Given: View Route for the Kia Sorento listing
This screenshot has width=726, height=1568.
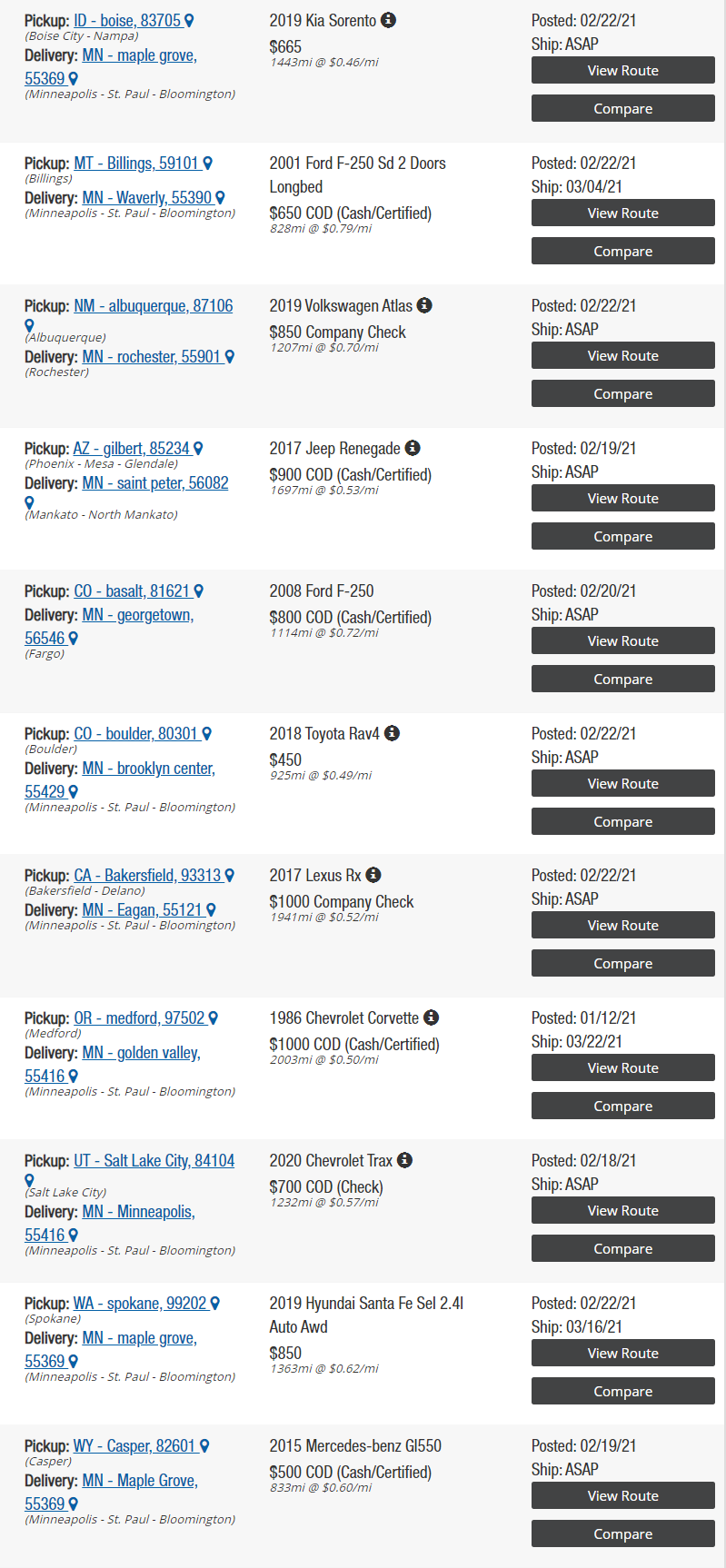Looking at the screenshot, I should pyautogui.click(x=623, y=70).
